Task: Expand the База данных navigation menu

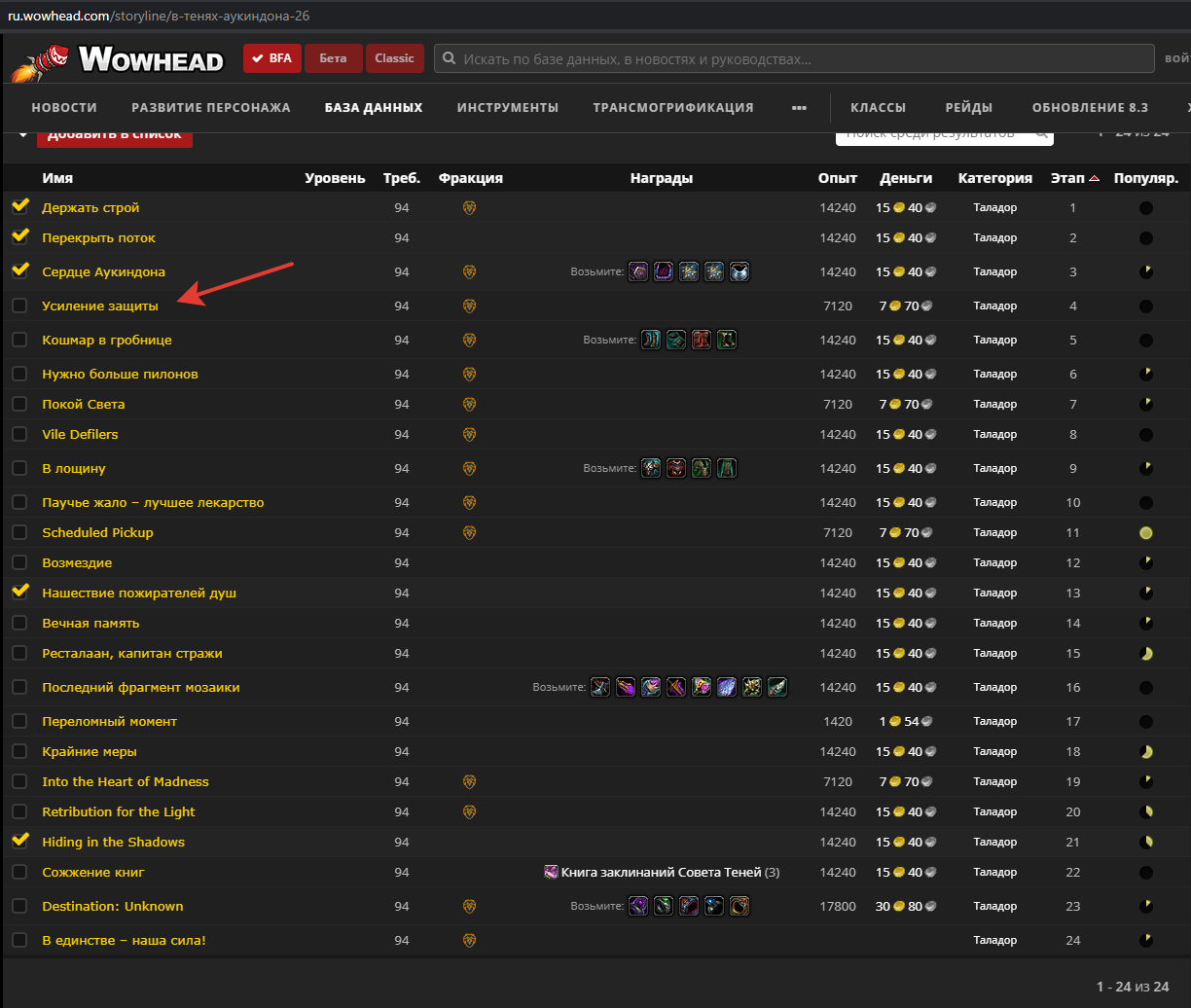Action: pos(374,108)
